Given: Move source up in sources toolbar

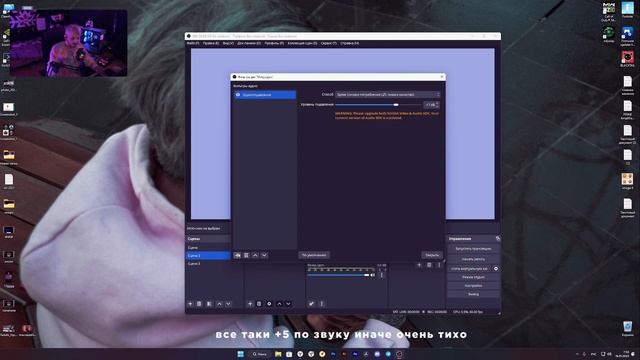Looking at the screenshot, I should [x=279, y=304].
